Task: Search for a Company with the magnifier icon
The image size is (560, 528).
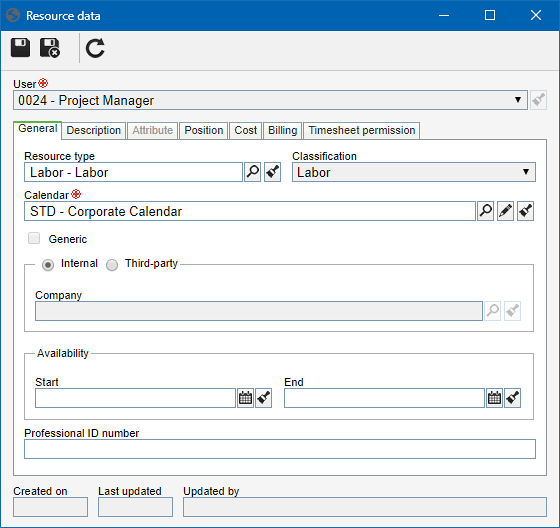Action: 492,311
